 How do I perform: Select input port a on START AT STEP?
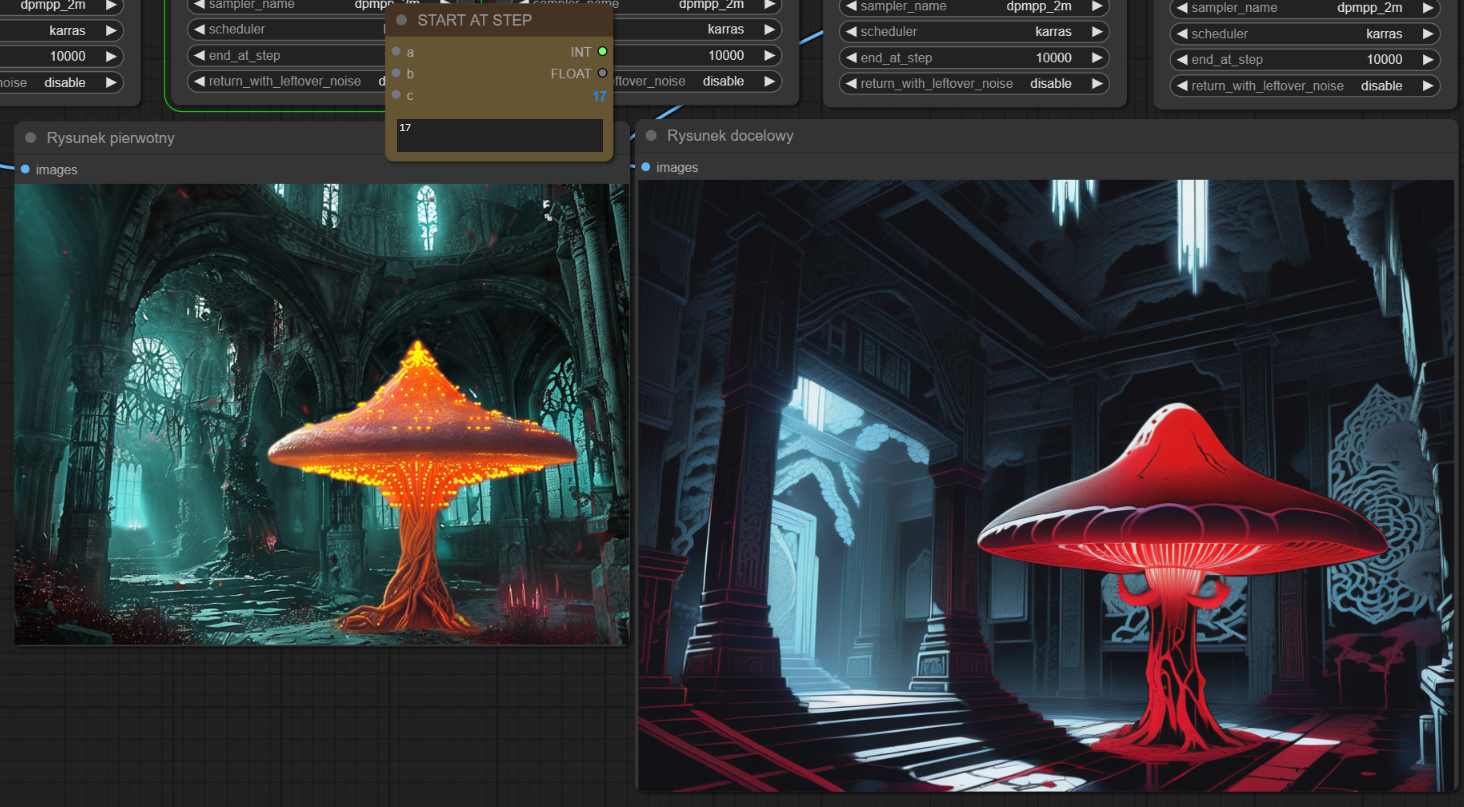click(x=396, y=51)
